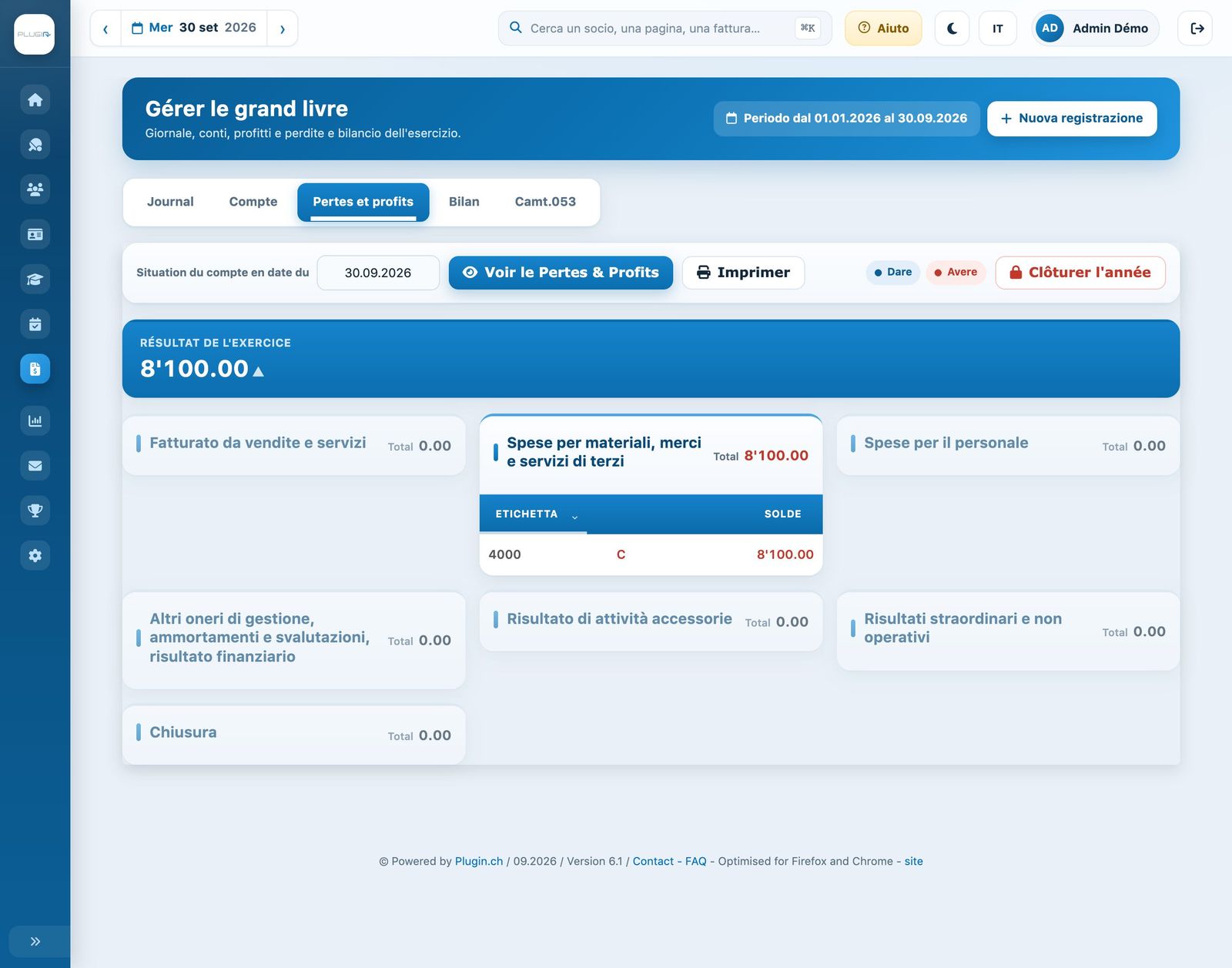Select the Pertes et profits tab

pyautogui.click(x=363, y=202)
